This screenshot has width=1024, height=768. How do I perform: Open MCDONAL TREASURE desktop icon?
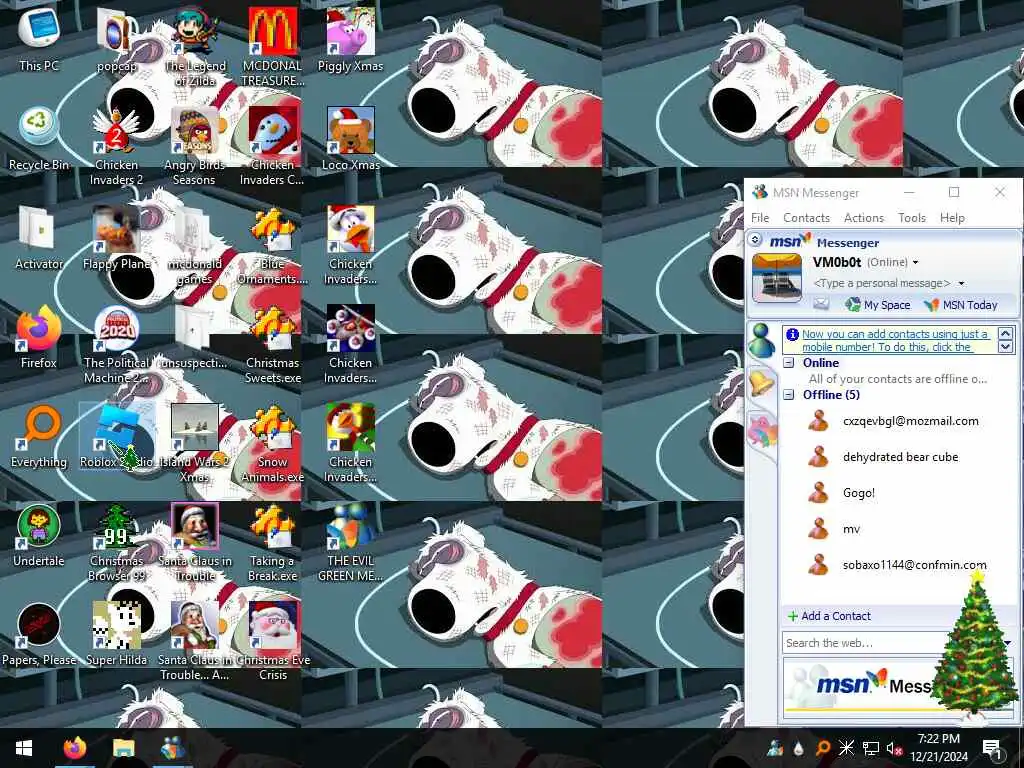click(272, 47)
